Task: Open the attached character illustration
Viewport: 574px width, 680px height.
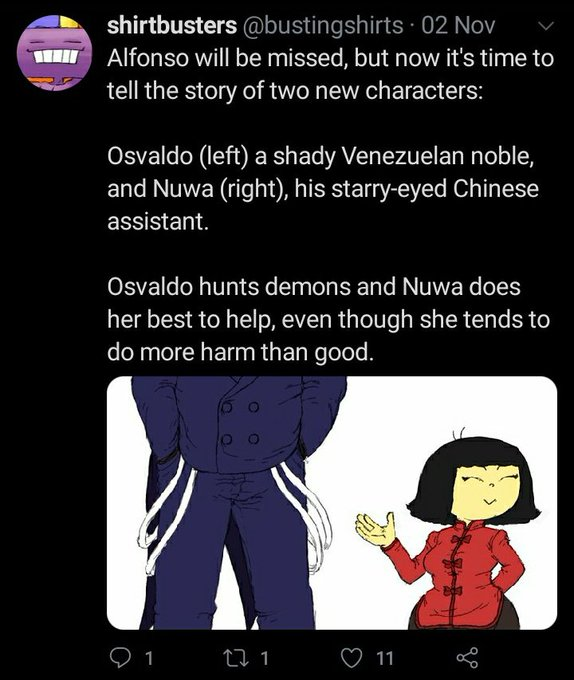Action: click(332, 503)
